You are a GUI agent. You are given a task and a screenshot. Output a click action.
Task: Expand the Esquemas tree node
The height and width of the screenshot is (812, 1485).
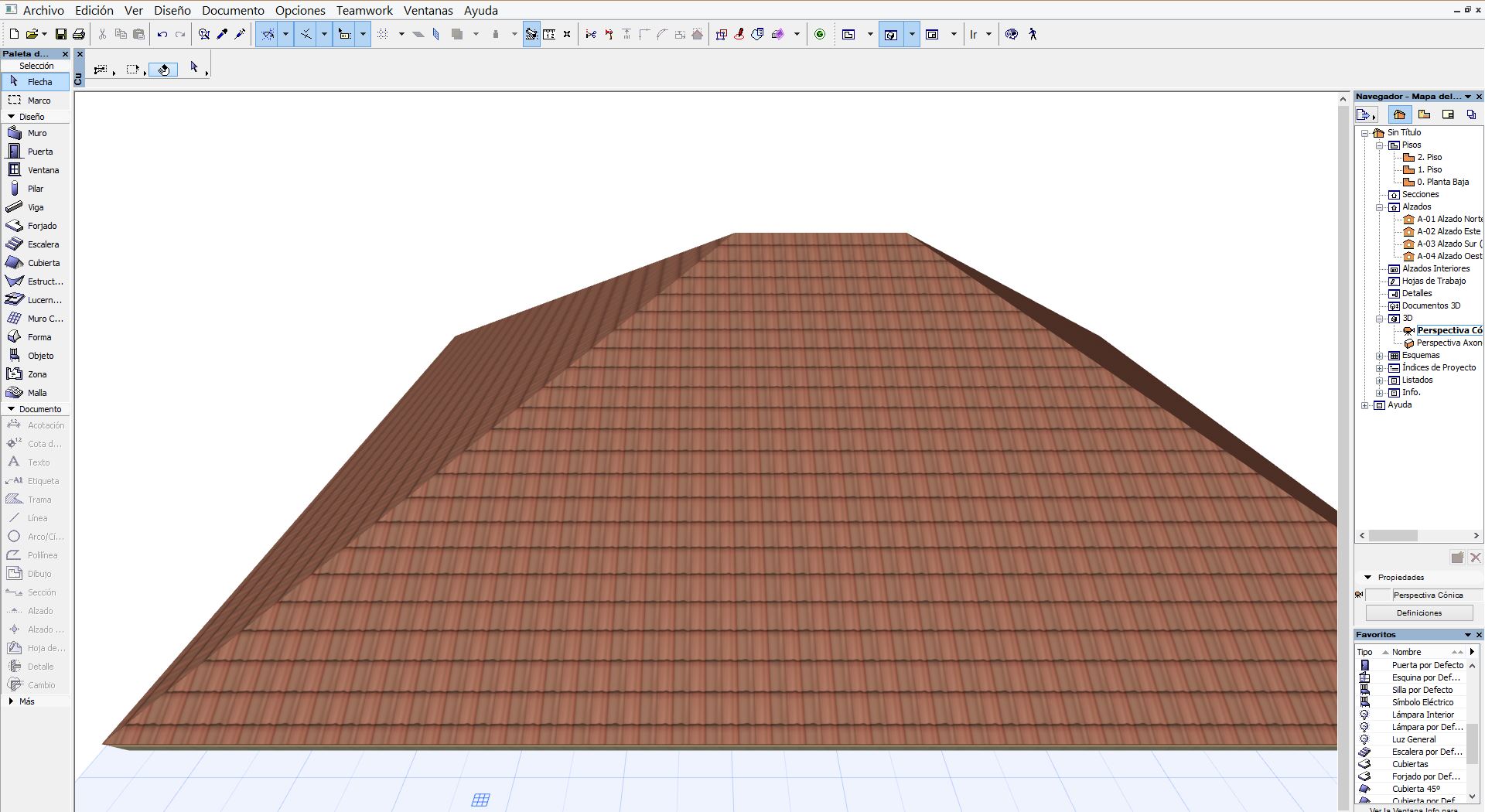1379,356
